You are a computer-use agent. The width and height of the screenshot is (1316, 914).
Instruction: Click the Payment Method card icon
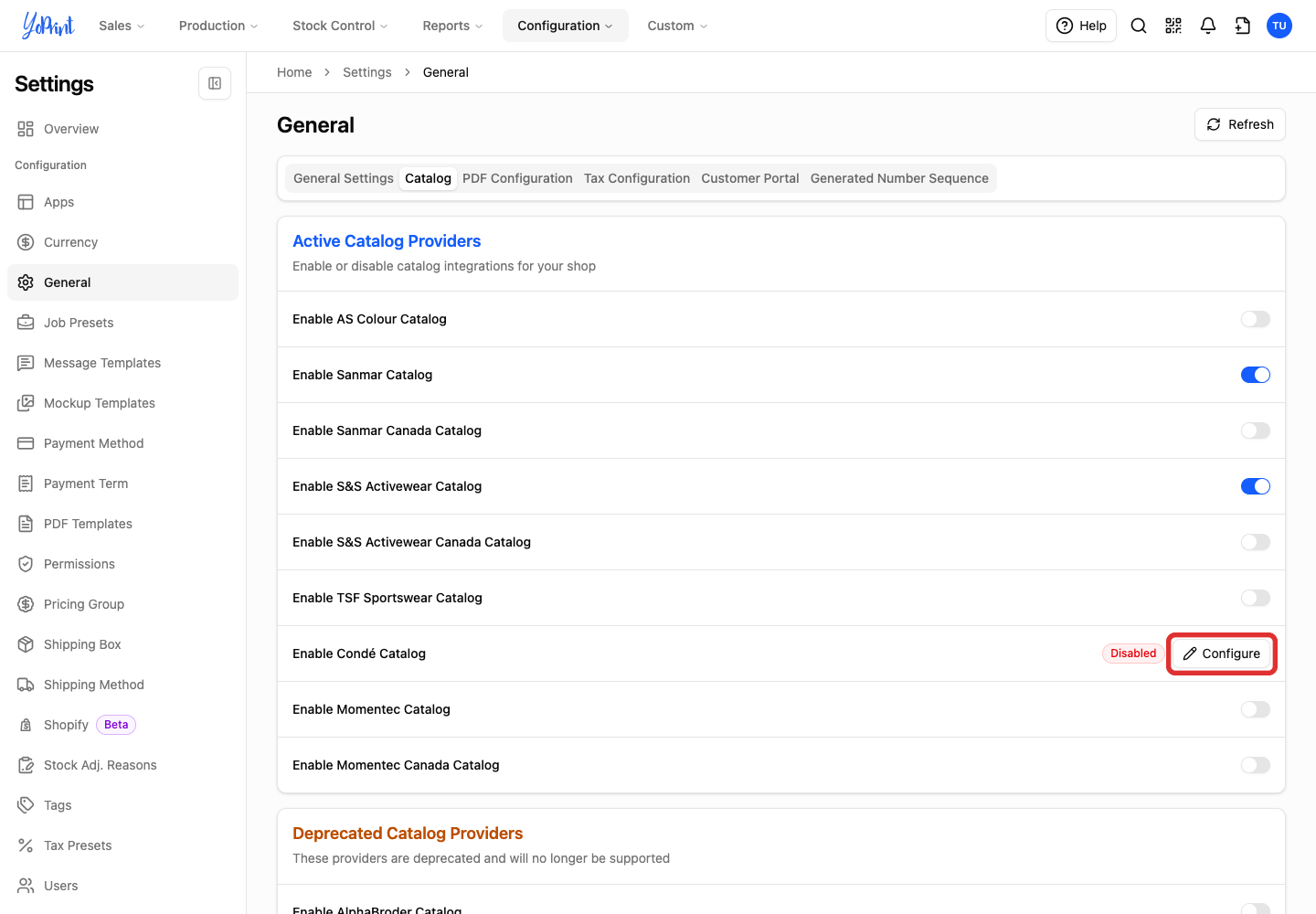pyautogui.click(x=26, y=443)
